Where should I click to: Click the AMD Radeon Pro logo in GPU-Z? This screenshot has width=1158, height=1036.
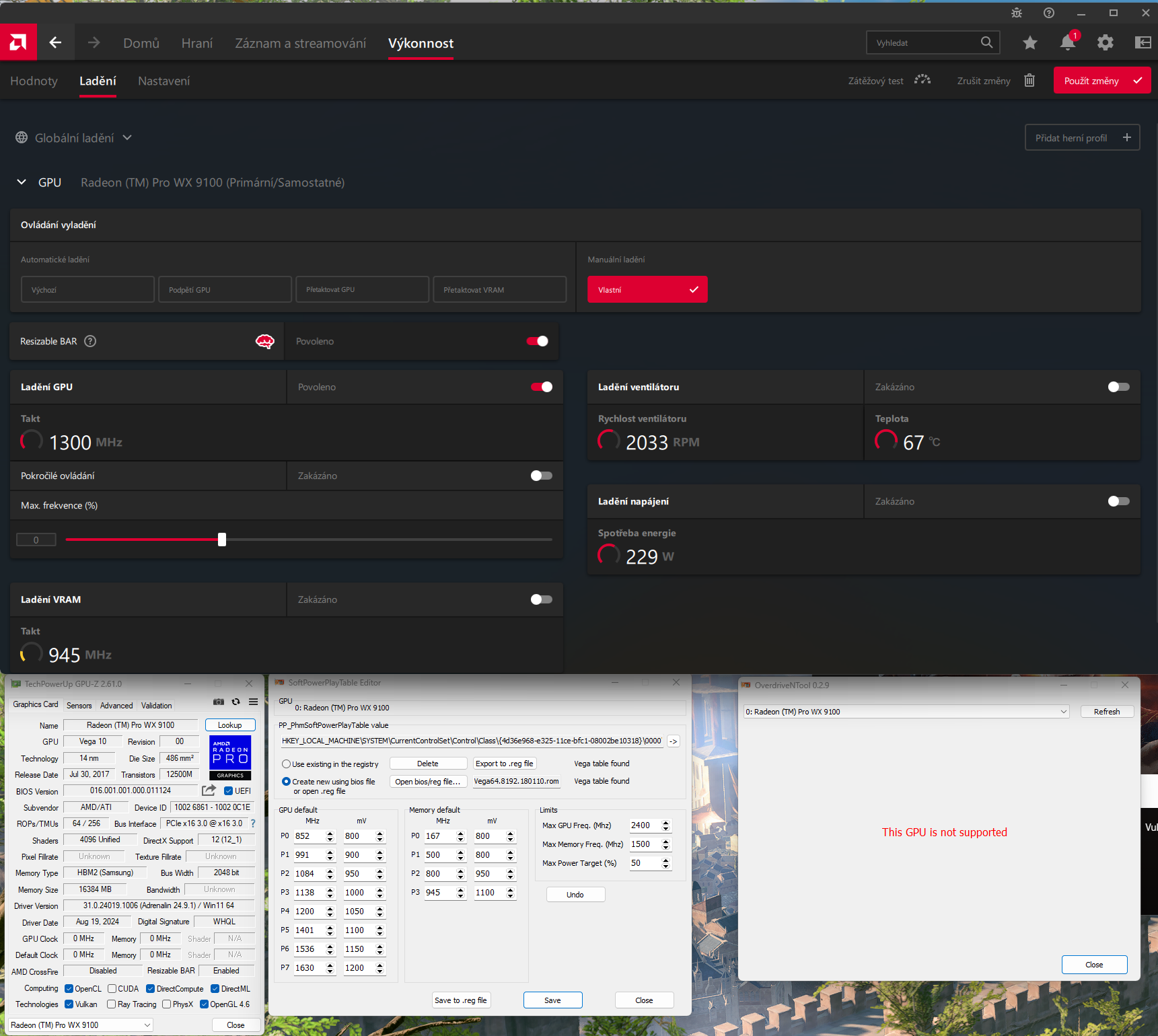(230, 757)
